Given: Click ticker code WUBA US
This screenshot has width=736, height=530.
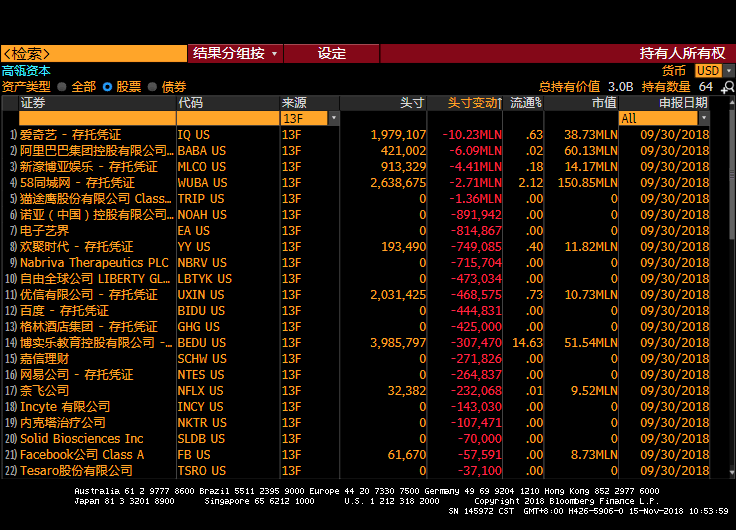Looking at the screenshot, I should click(202, 183).
